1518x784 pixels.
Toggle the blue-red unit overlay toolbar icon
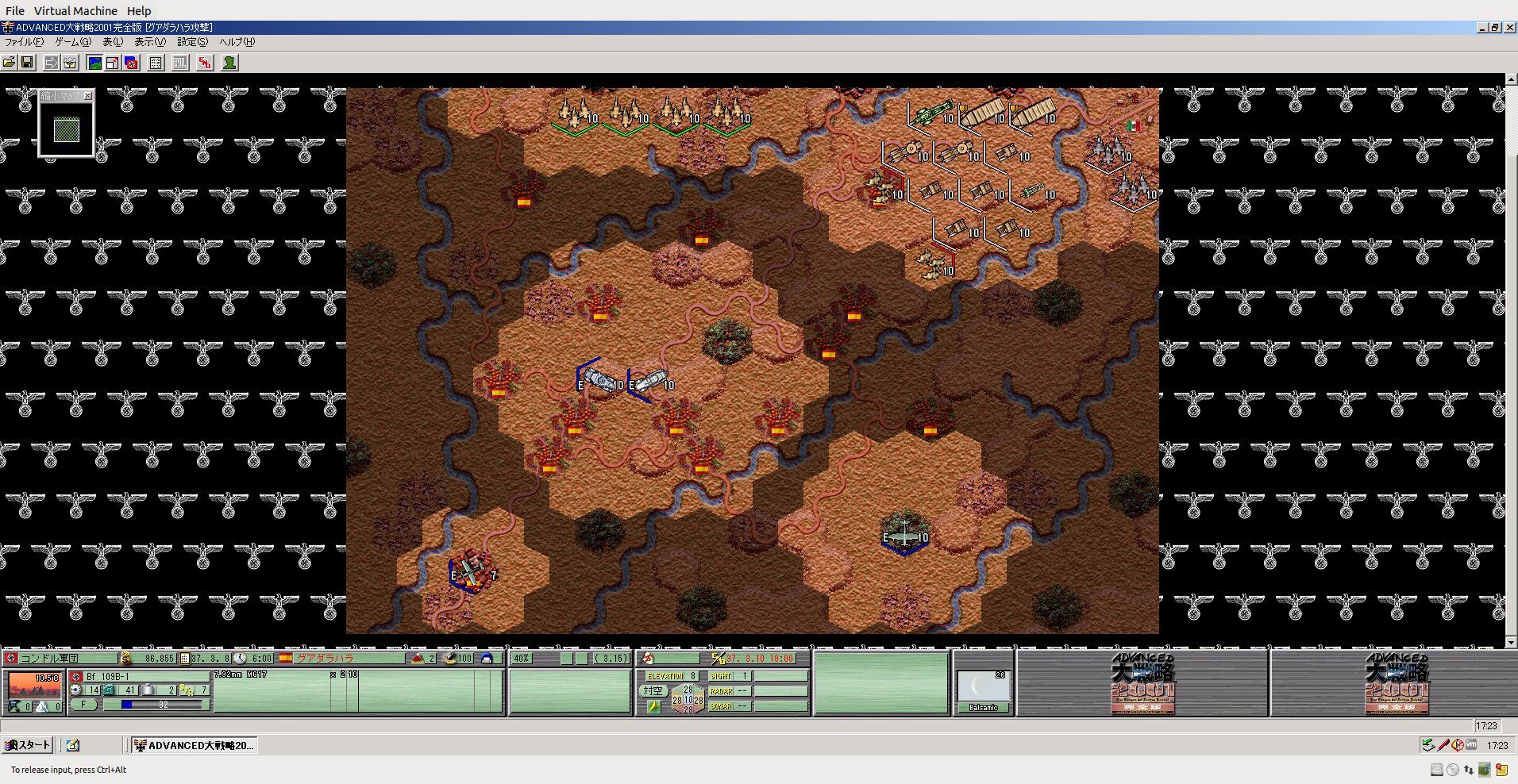(132, 63)
